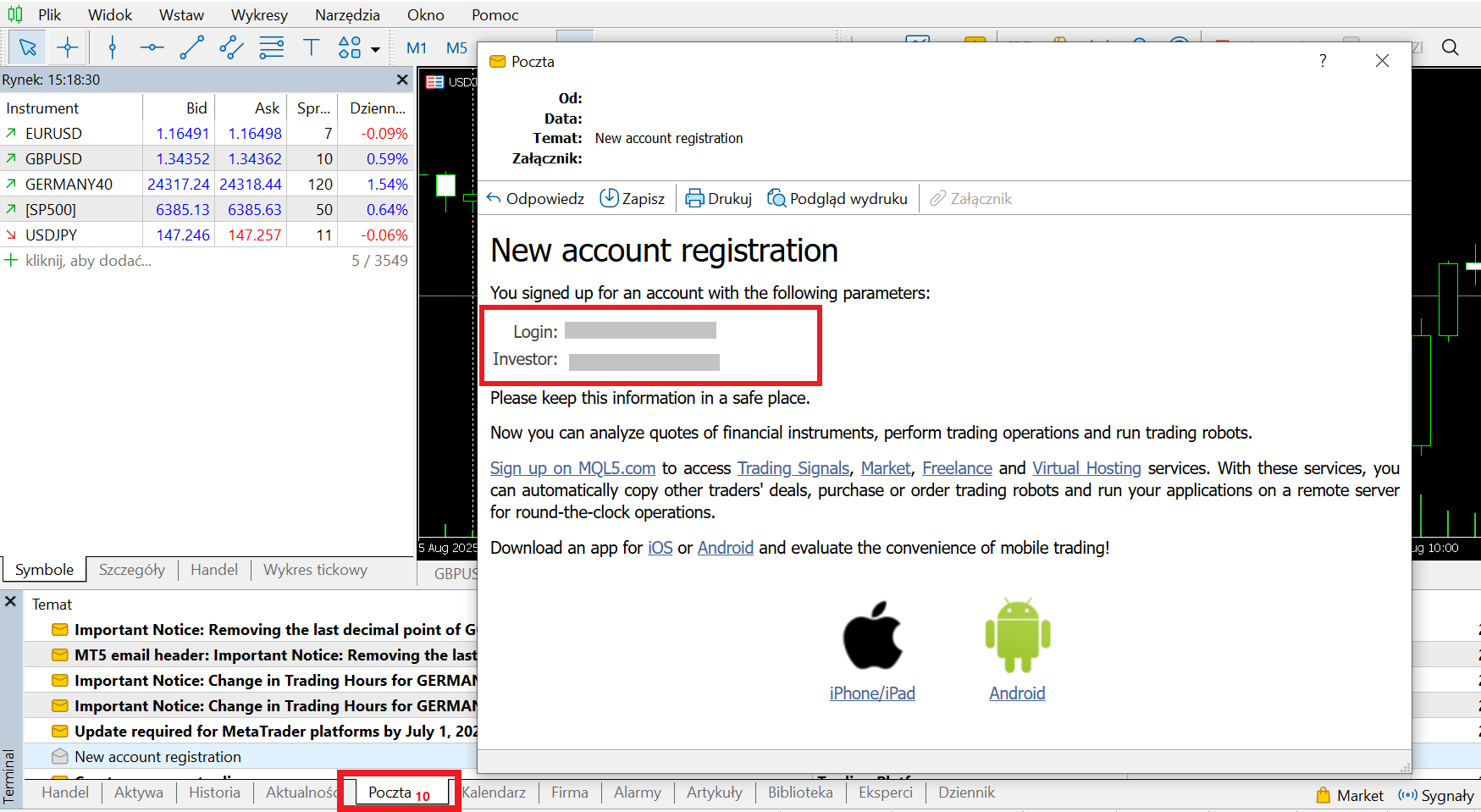
Task: Select the [SP500] instrument row
Action: pos(207,210)
